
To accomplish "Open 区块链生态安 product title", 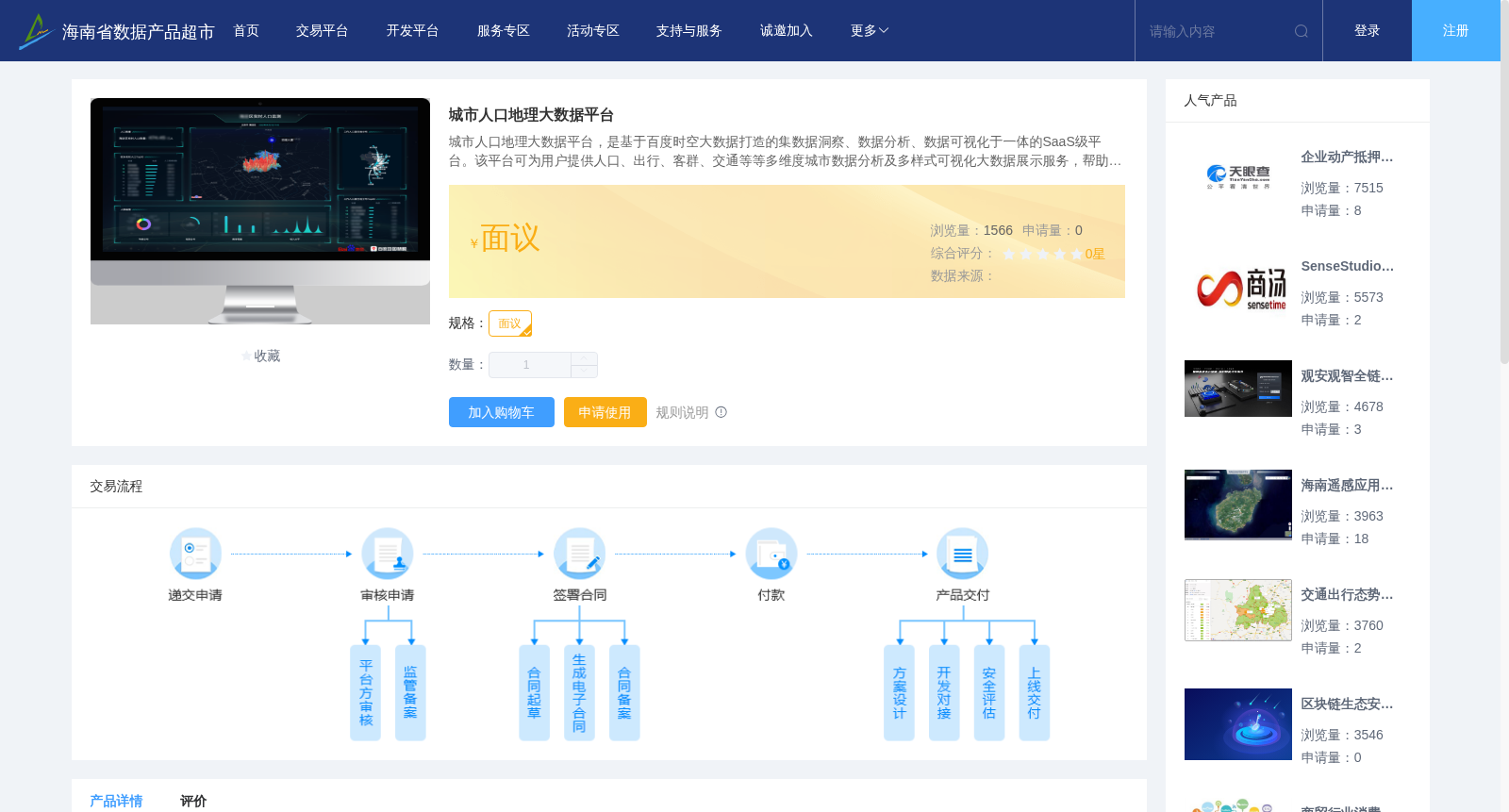I will coord(1347,704).
